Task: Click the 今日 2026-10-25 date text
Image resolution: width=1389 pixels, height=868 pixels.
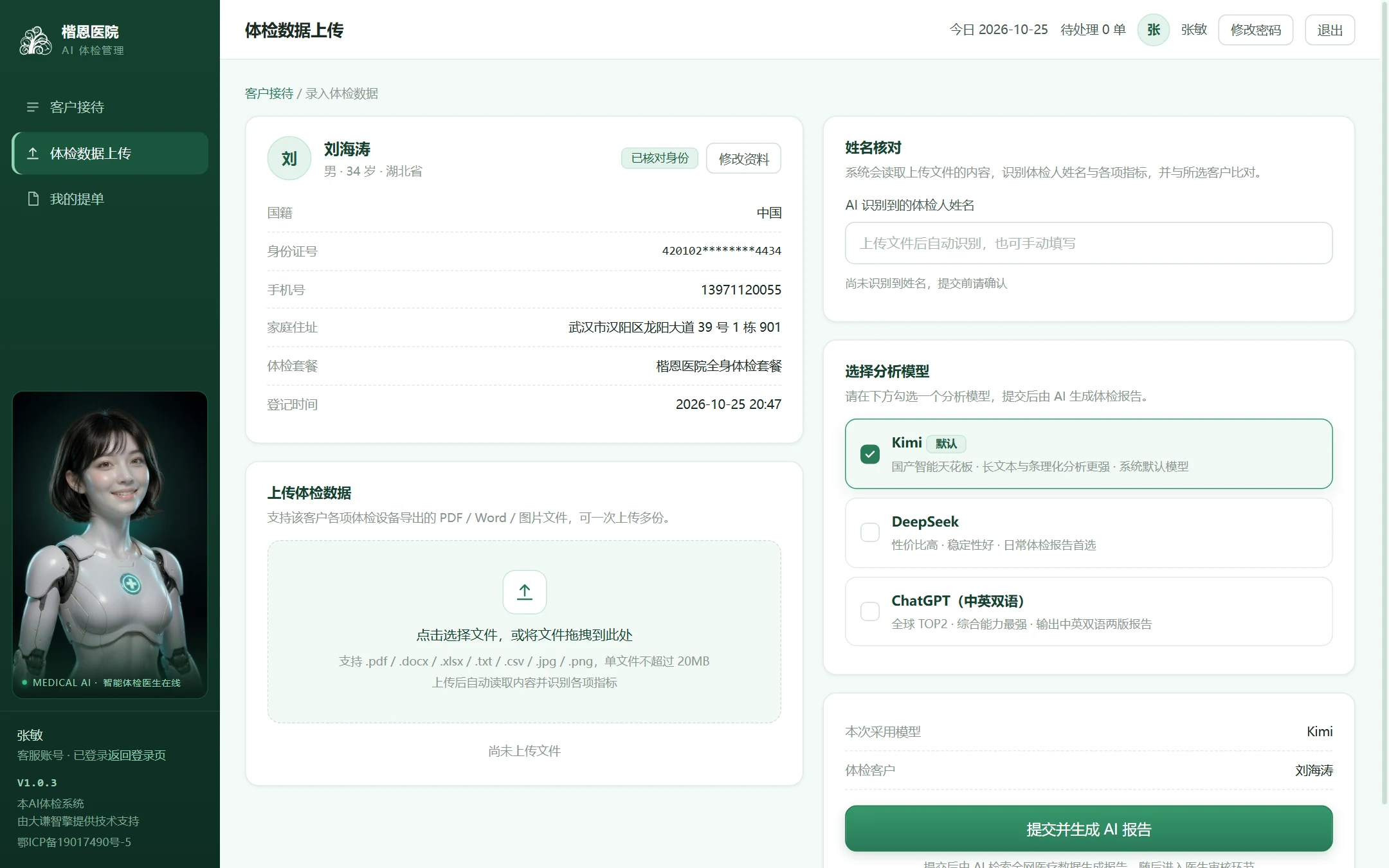Action: 999,30
